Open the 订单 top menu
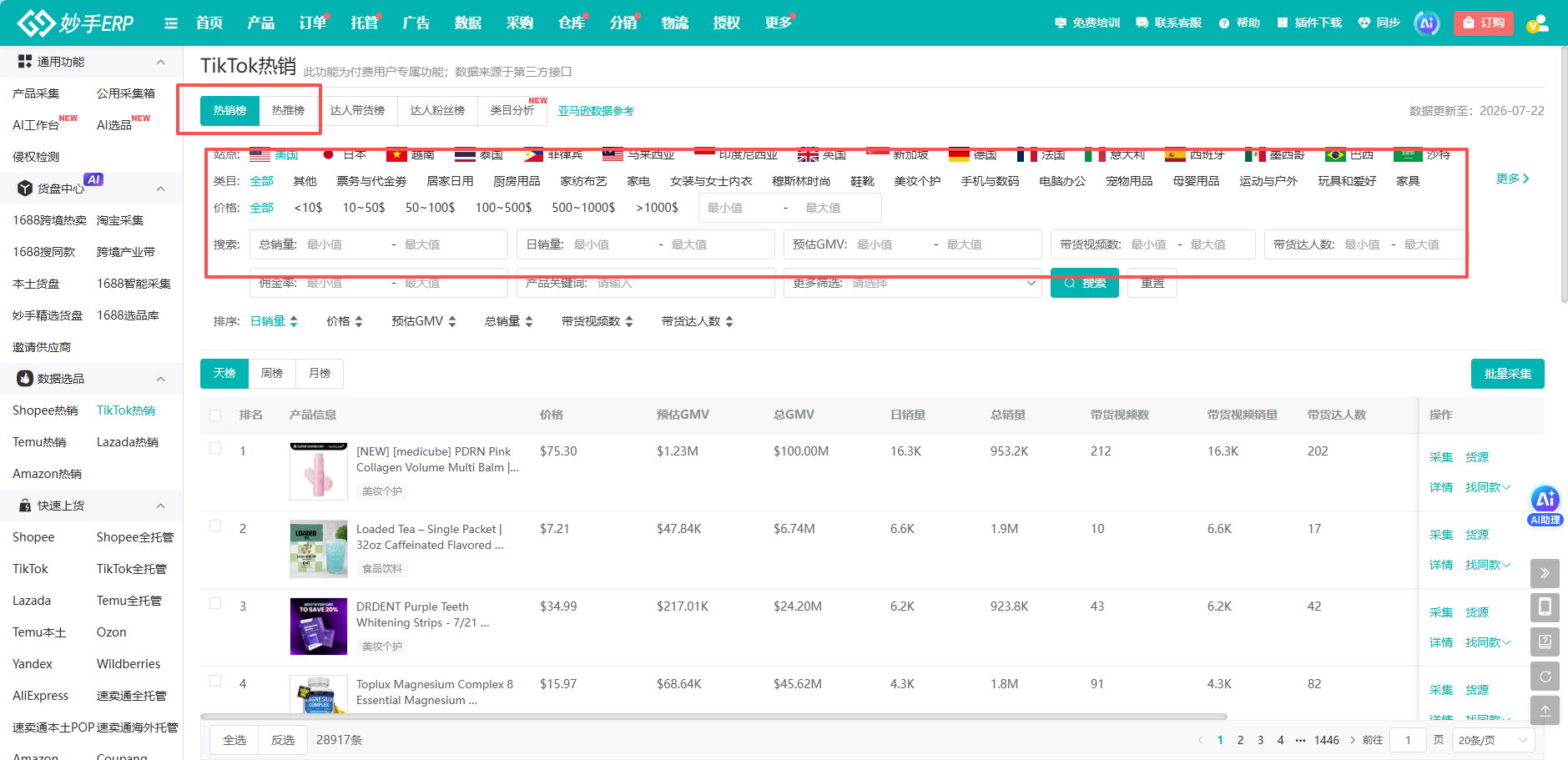 click(x=313, y=23)
